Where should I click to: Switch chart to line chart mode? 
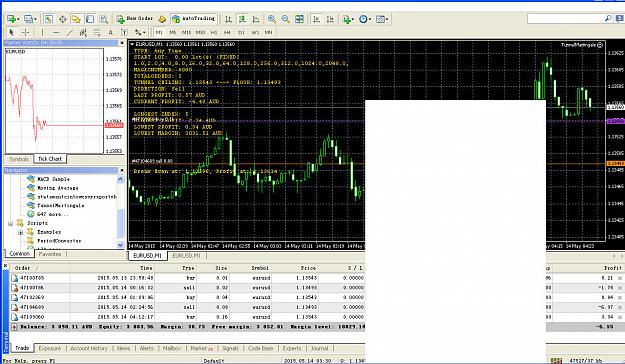(x=256, y=19)
